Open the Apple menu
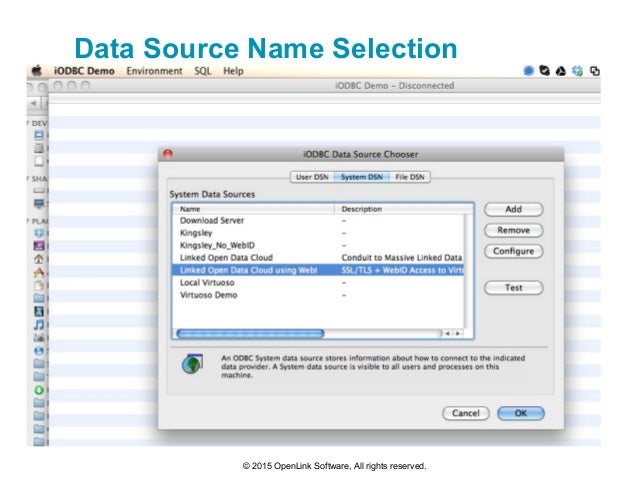The width and height of the screenshot is (638, 479). click(37, 71)
